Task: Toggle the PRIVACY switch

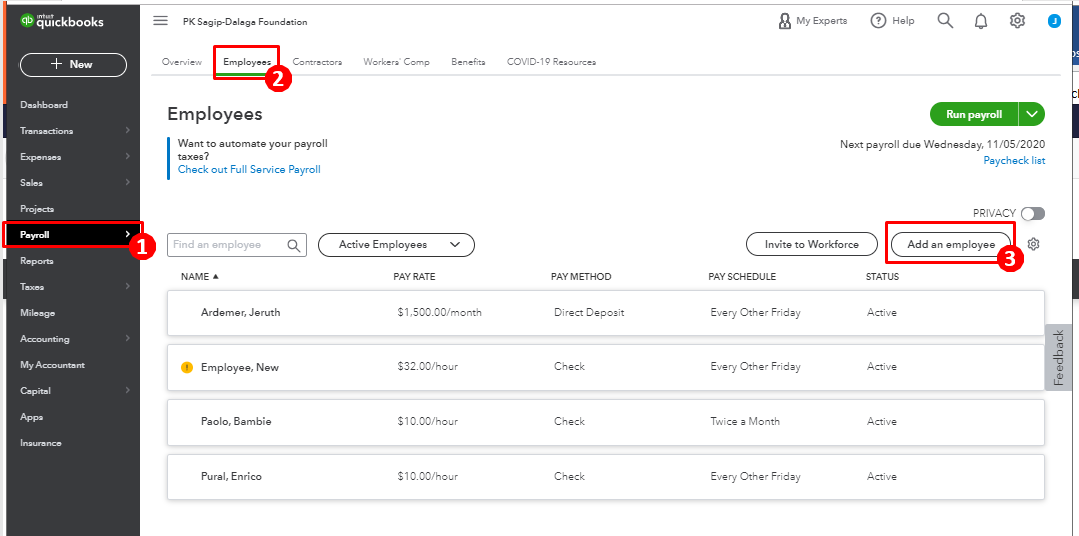Action: pyautogui.click(x=1033, y=214)
